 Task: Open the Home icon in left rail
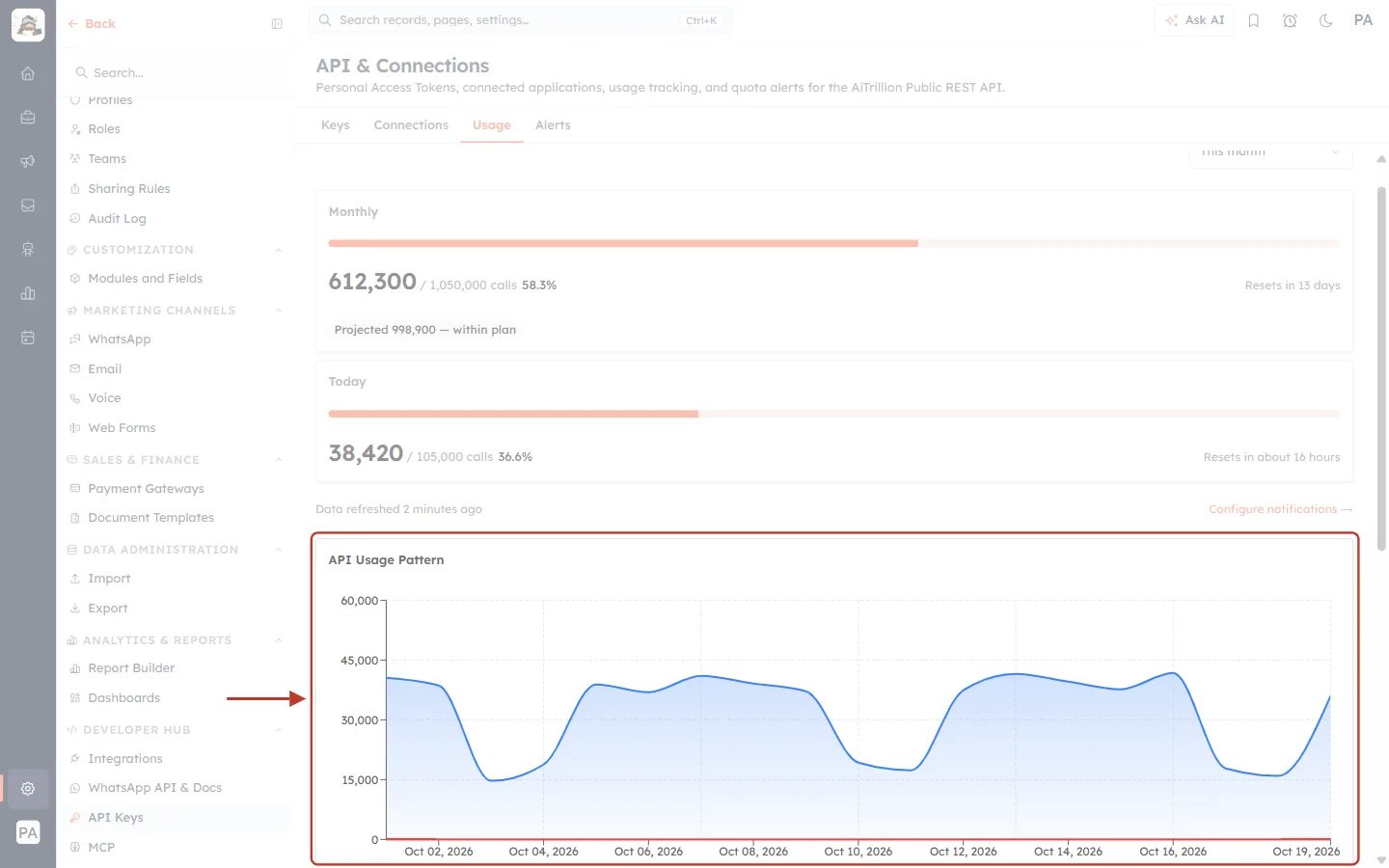point(28,73)
